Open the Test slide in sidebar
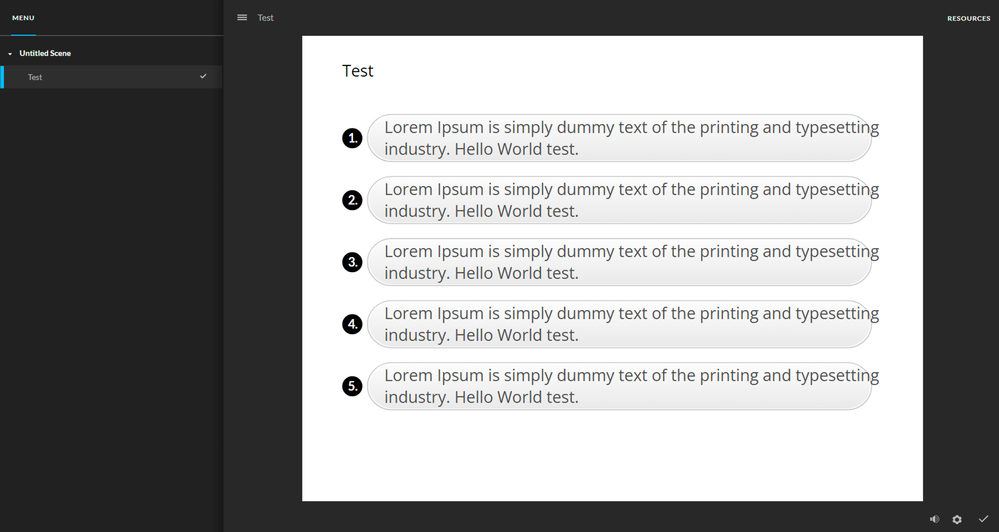The width and height of the screenshot is (999, 532). [x=35, y=77]
